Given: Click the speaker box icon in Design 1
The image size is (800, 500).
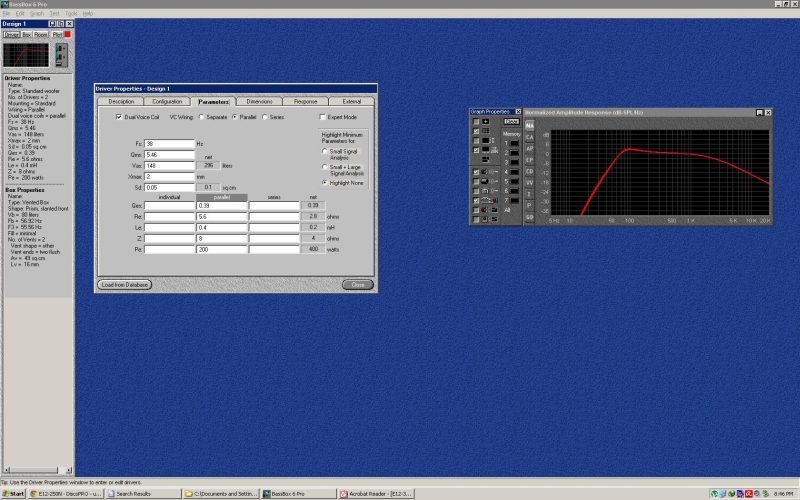Looking at the screenshot, I should point(61,55).
